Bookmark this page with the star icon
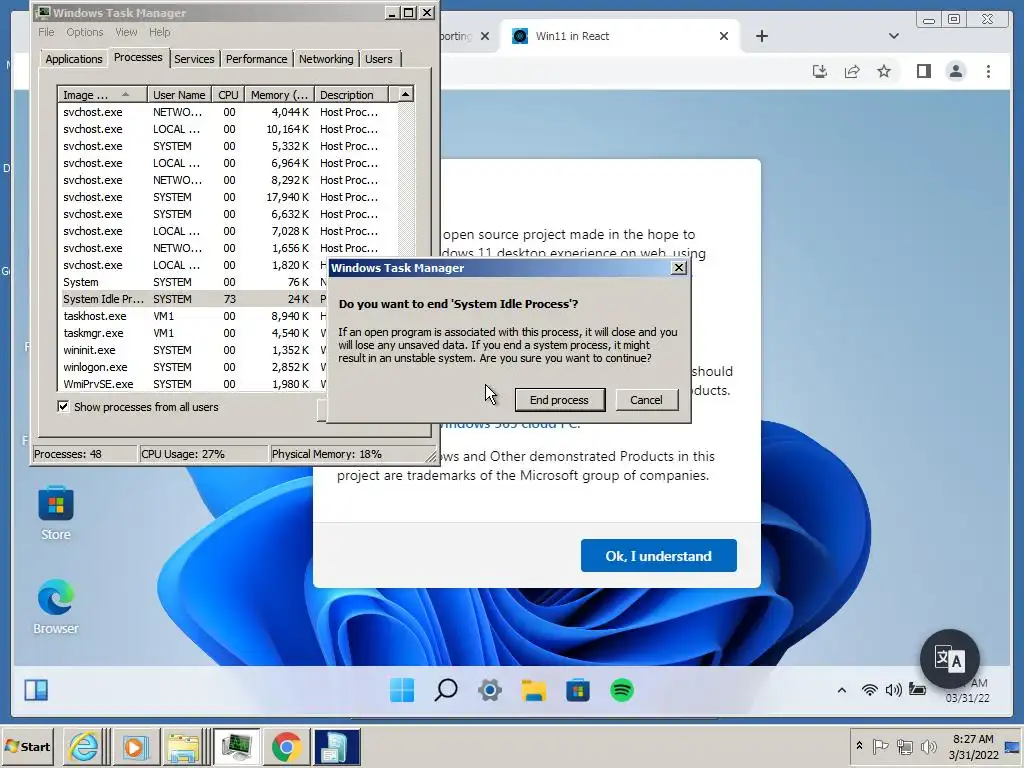The image size is (1024, 768). pyautogui.click(x=884, y=71)
